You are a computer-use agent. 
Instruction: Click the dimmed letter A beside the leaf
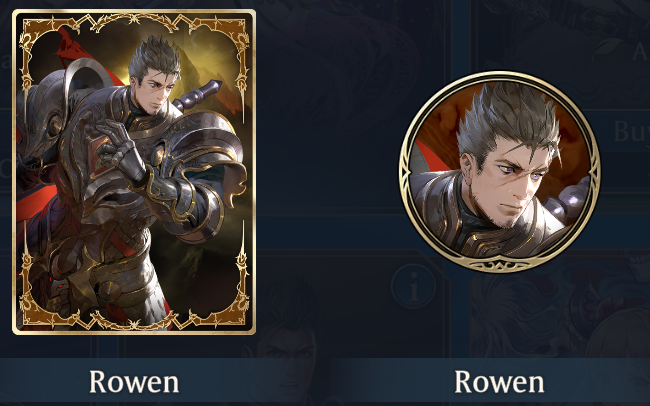click(640, 53)
